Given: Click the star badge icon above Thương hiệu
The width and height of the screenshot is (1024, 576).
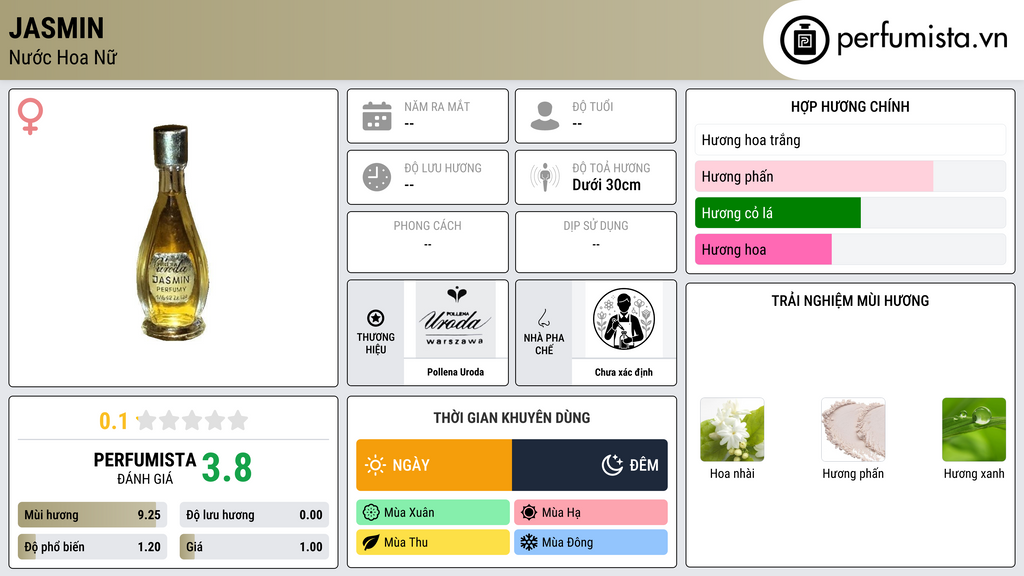Looking at the screenshot, I should (x=376, y=318).
